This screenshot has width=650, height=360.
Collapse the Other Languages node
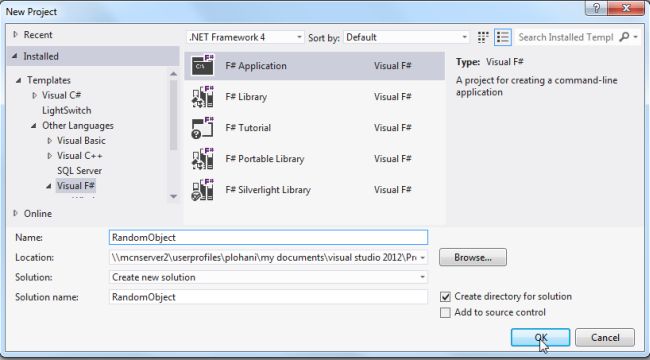(34, 126)
